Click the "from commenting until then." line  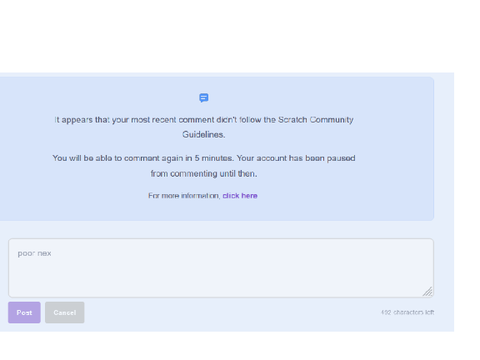pyautogui.click(x=204, y=174)
